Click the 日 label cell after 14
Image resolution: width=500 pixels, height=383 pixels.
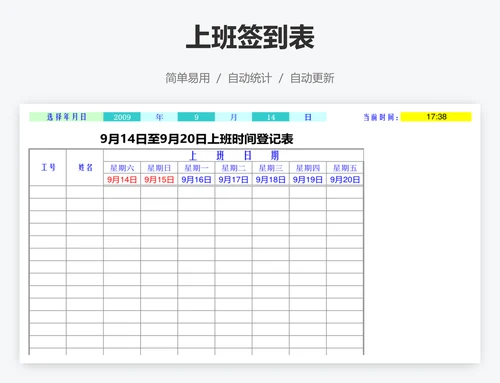308,117
